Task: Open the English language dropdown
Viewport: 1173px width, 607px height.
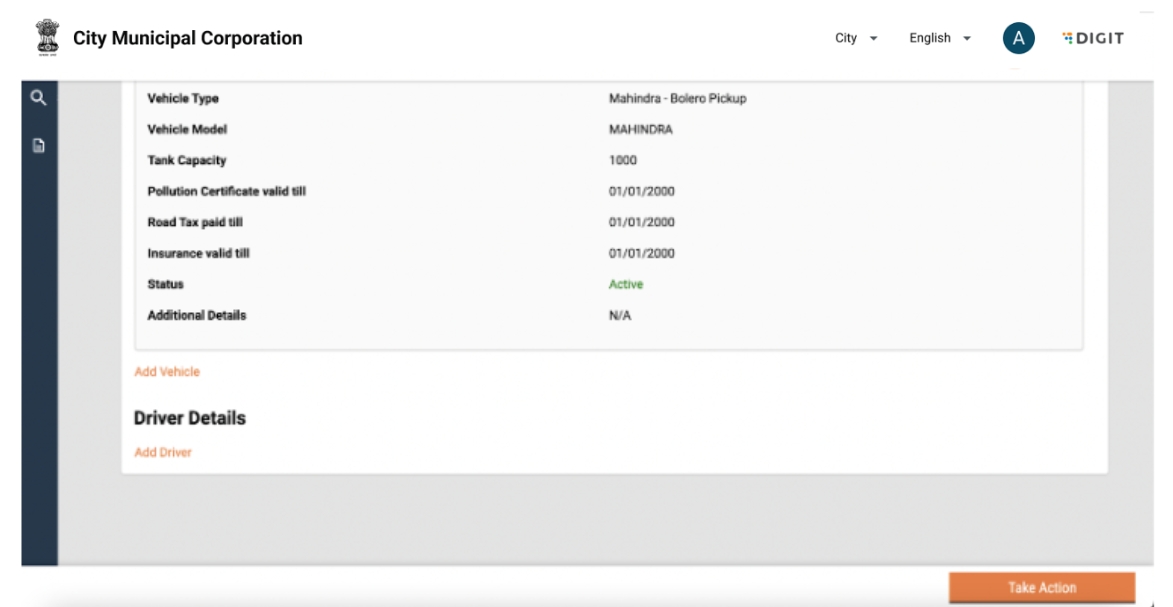Action: tap(939, 38)
